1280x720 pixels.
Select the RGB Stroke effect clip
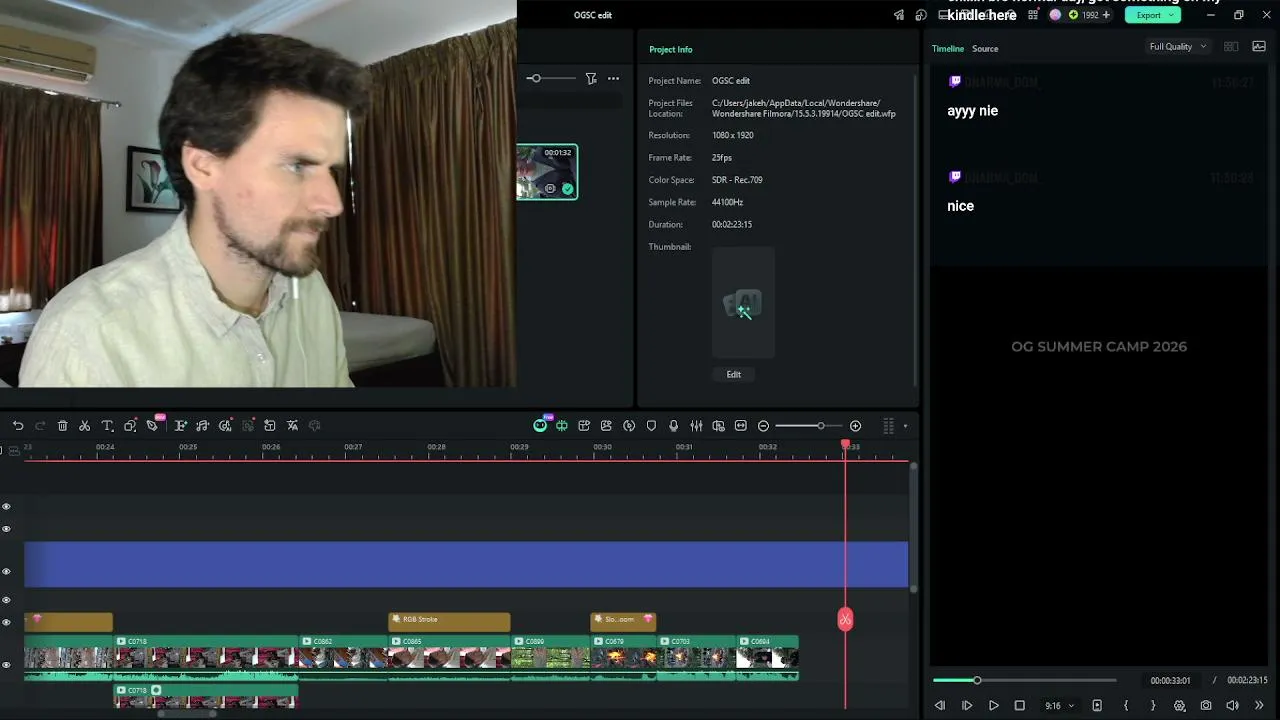pyautogui.click(x=449, y=620)
